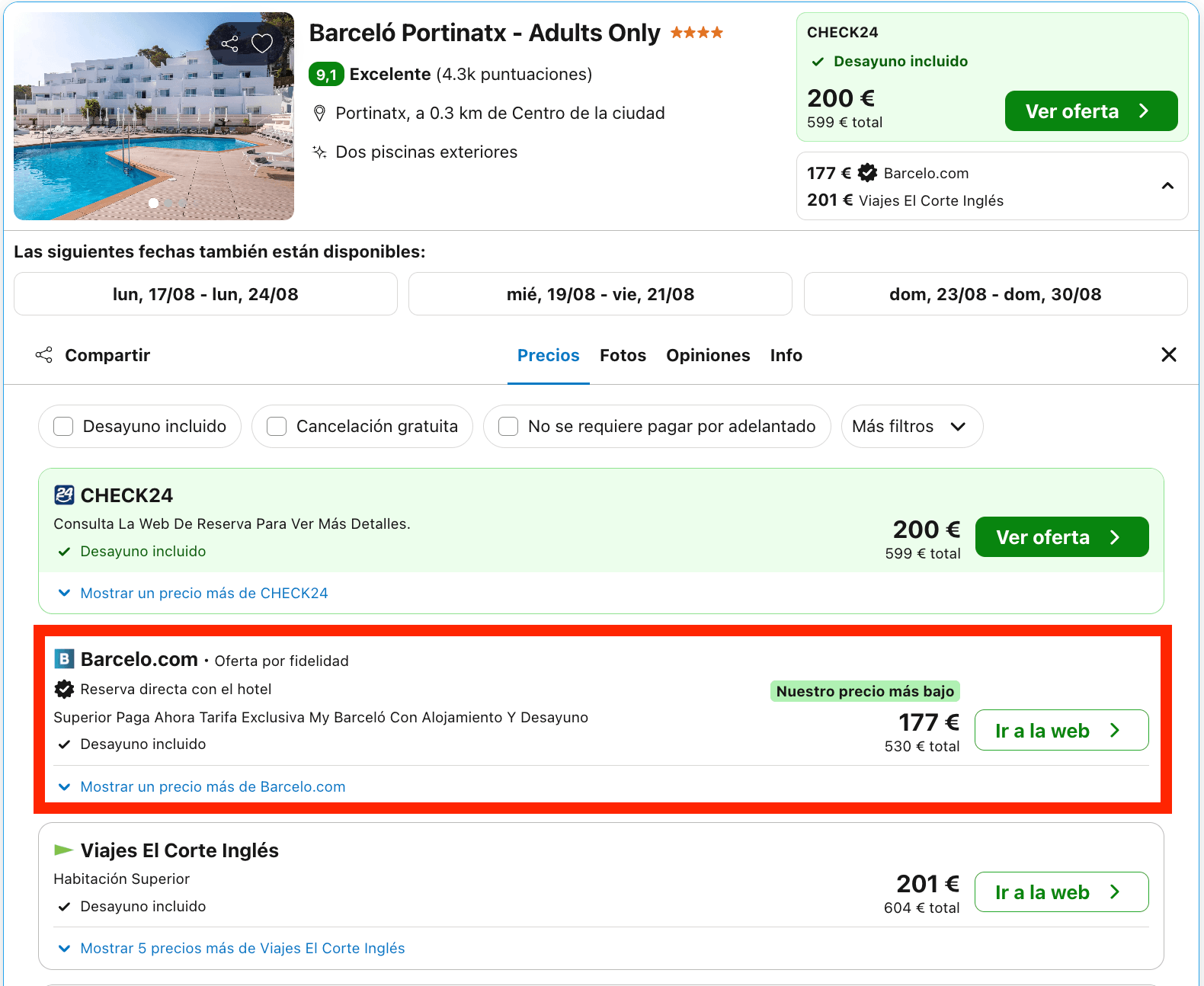Switch to the Precios tab
Image resolution: width=1204 pixels, height=986 pixels.
[549, 355]
